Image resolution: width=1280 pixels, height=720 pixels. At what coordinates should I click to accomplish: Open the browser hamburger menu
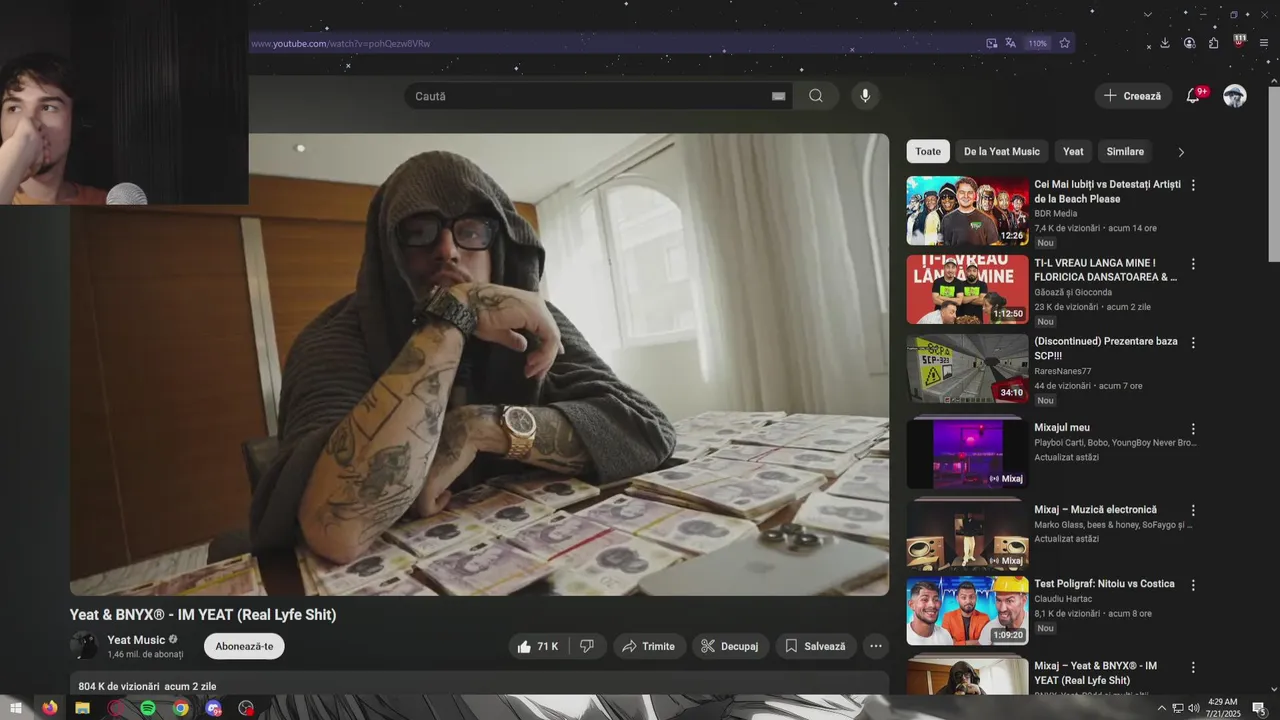tap(1264, 43)
